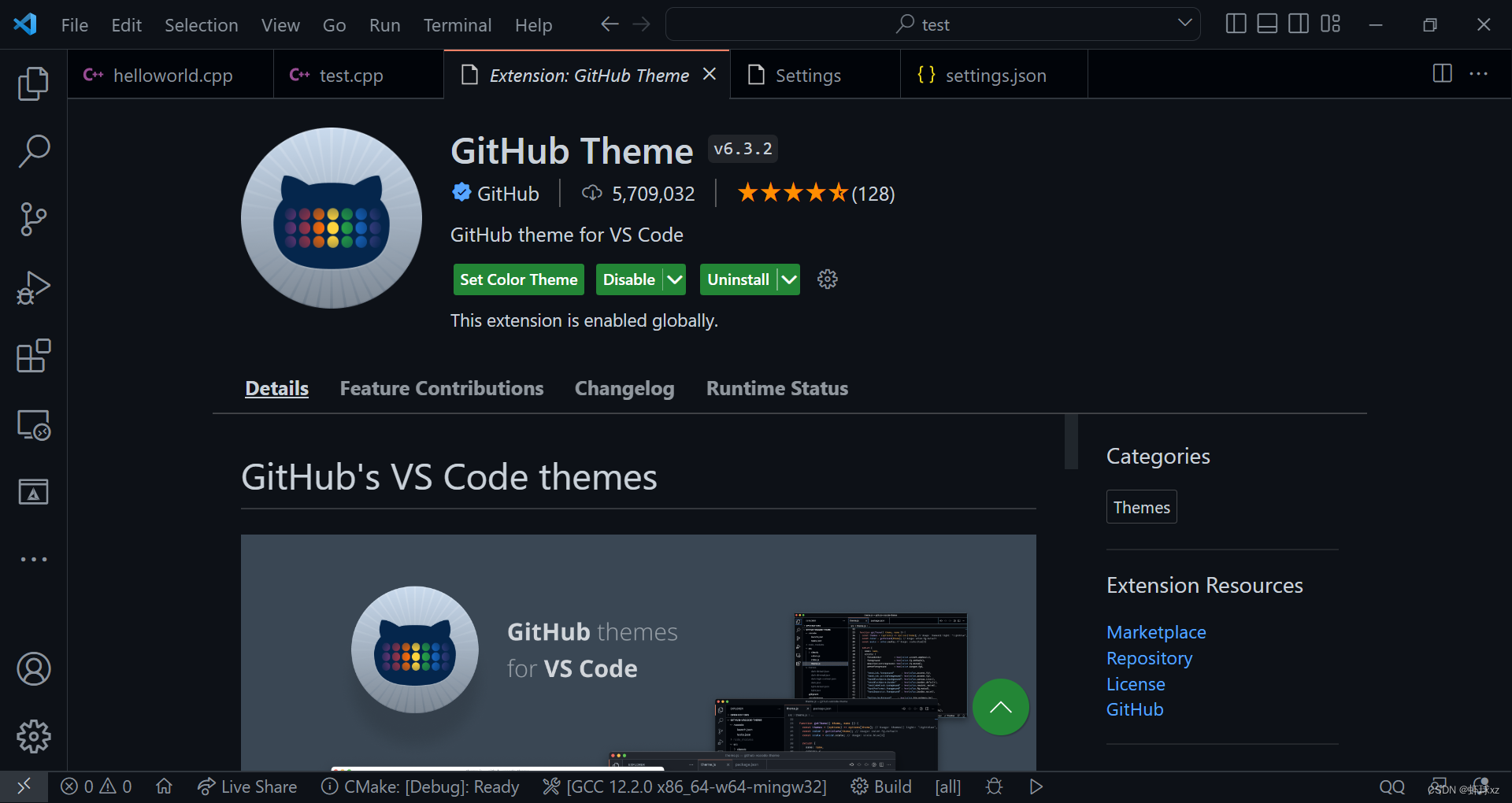The height and width of the screenshot is (803, 1512).
Task: Split the editor to the right
Action: (x=1442, y=74)
